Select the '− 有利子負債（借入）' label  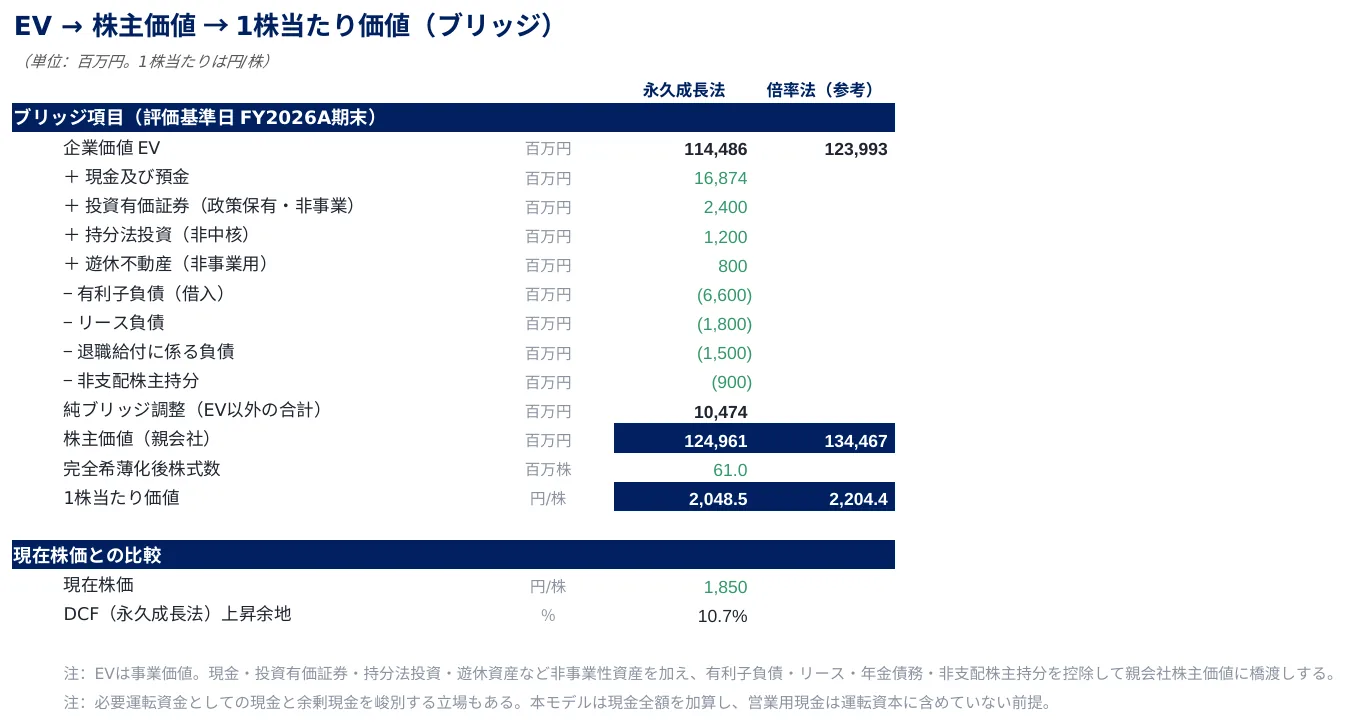tap(144, 294)
